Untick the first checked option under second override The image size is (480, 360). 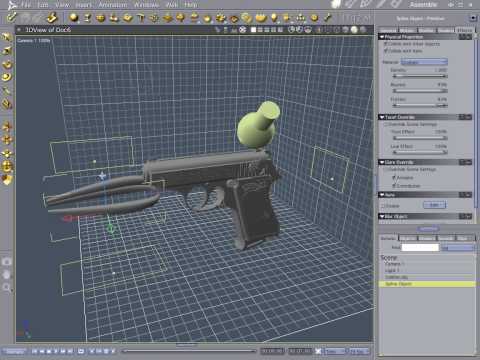(x=394, y=178)
